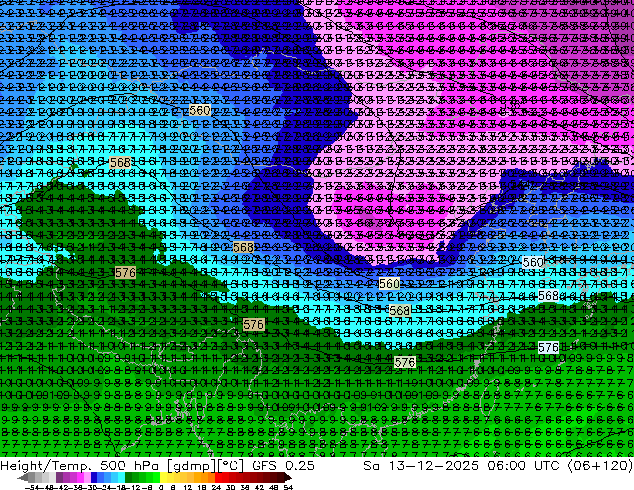This screenshot has height=490, width=634.
Task: Click the 'GFS 0.25' model label
Action: pos(283,466)
